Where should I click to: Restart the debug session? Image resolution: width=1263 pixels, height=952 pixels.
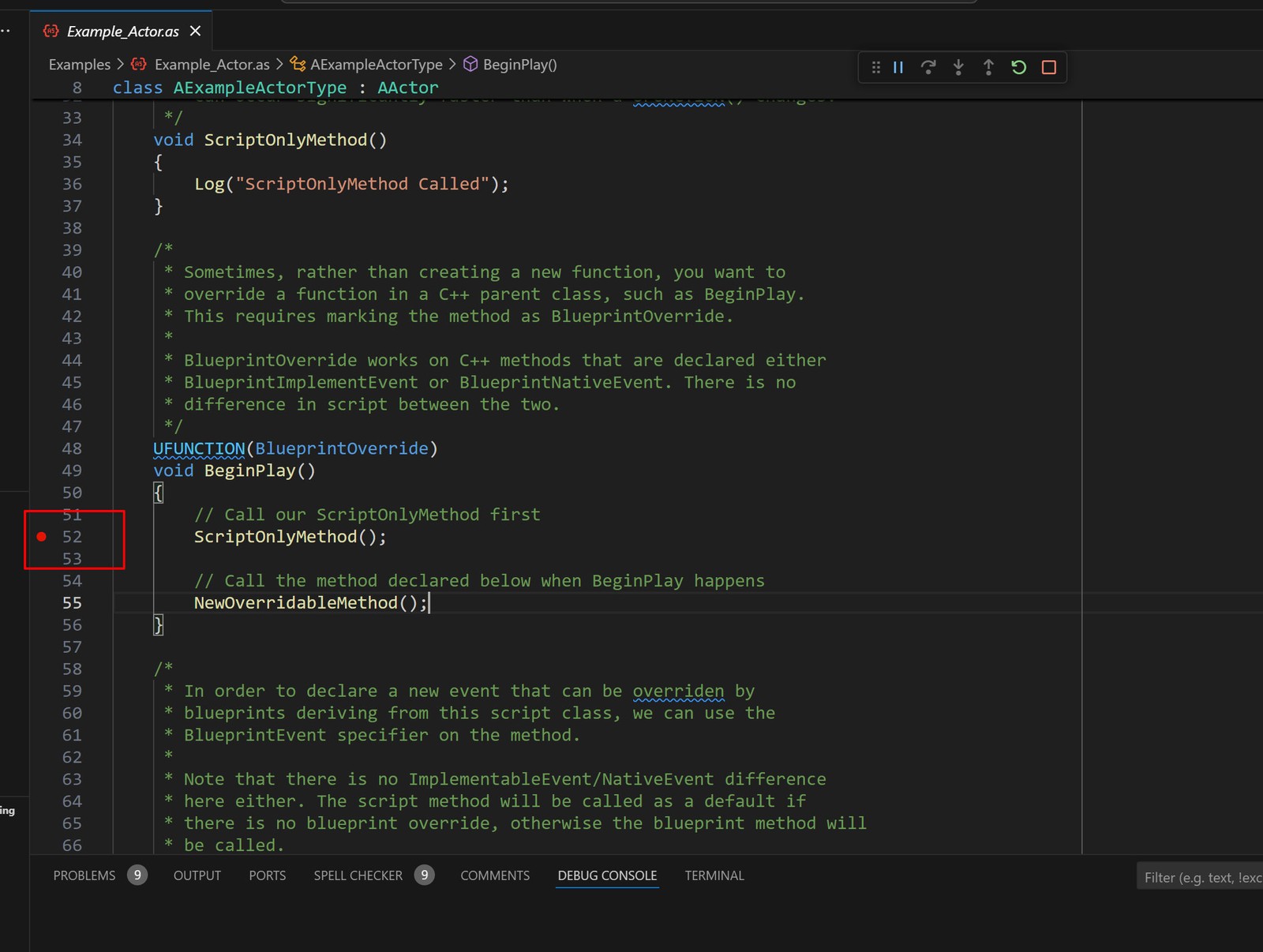tap(1018, 67)
